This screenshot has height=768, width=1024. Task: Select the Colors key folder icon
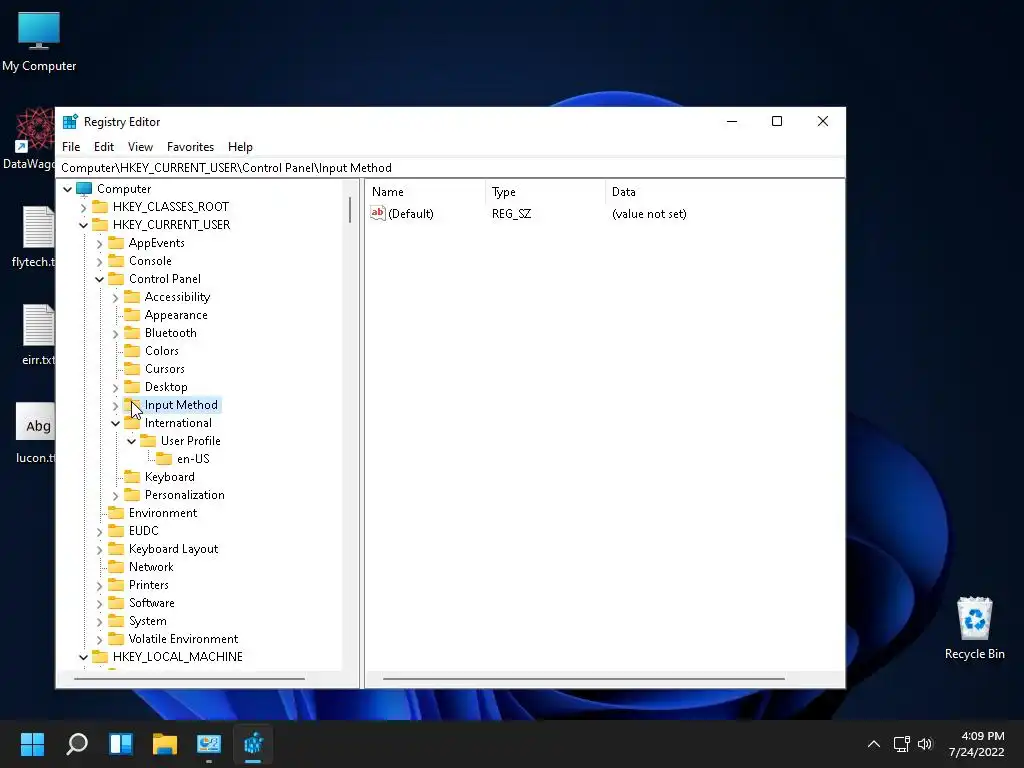tap(132, 351)
